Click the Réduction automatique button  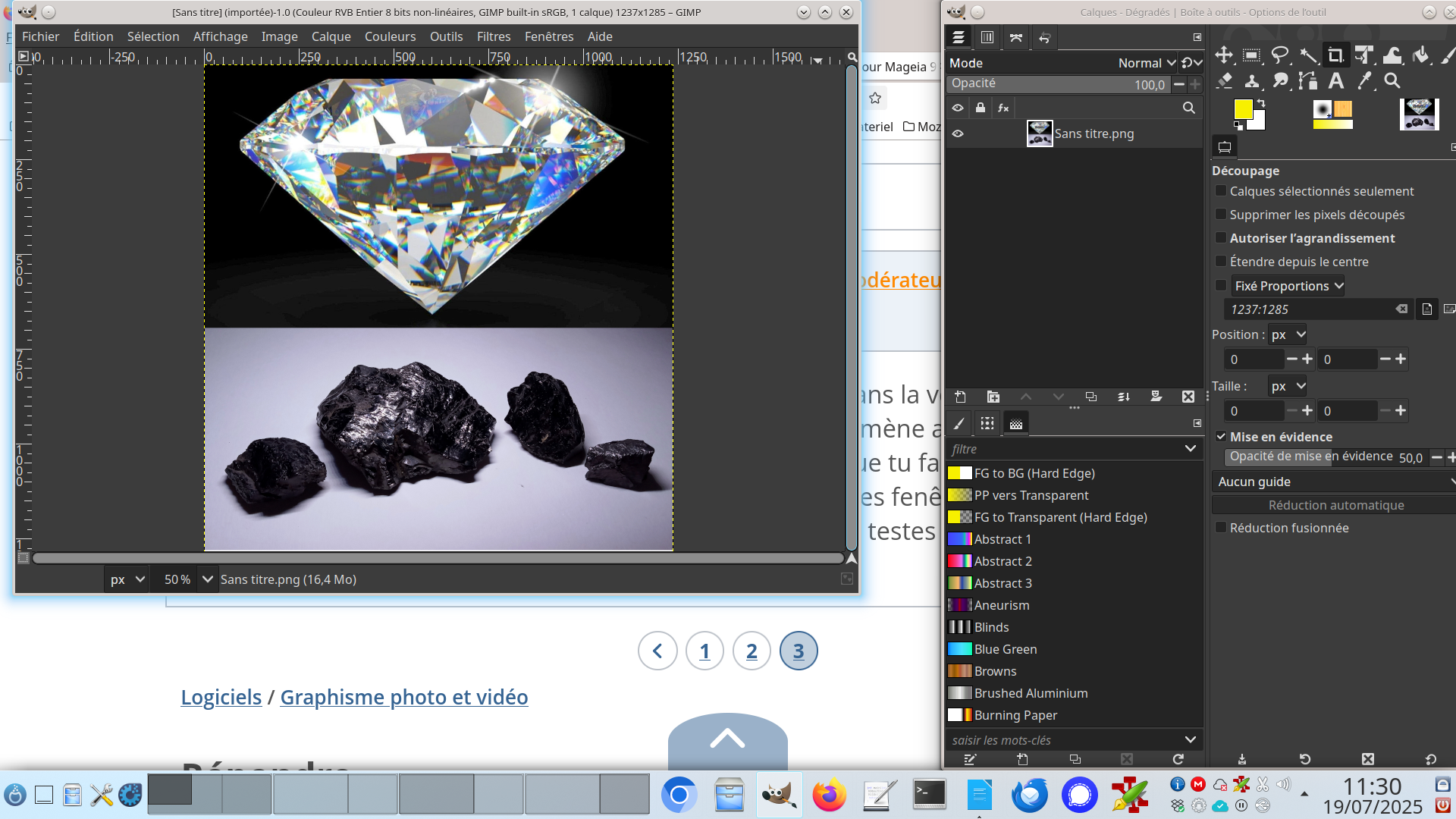1335,505
